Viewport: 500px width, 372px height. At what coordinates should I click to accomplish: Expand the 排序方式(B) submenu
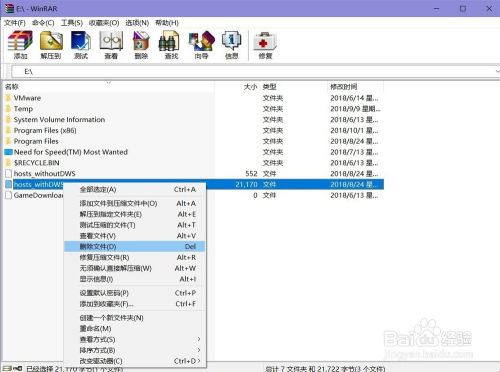135,350
